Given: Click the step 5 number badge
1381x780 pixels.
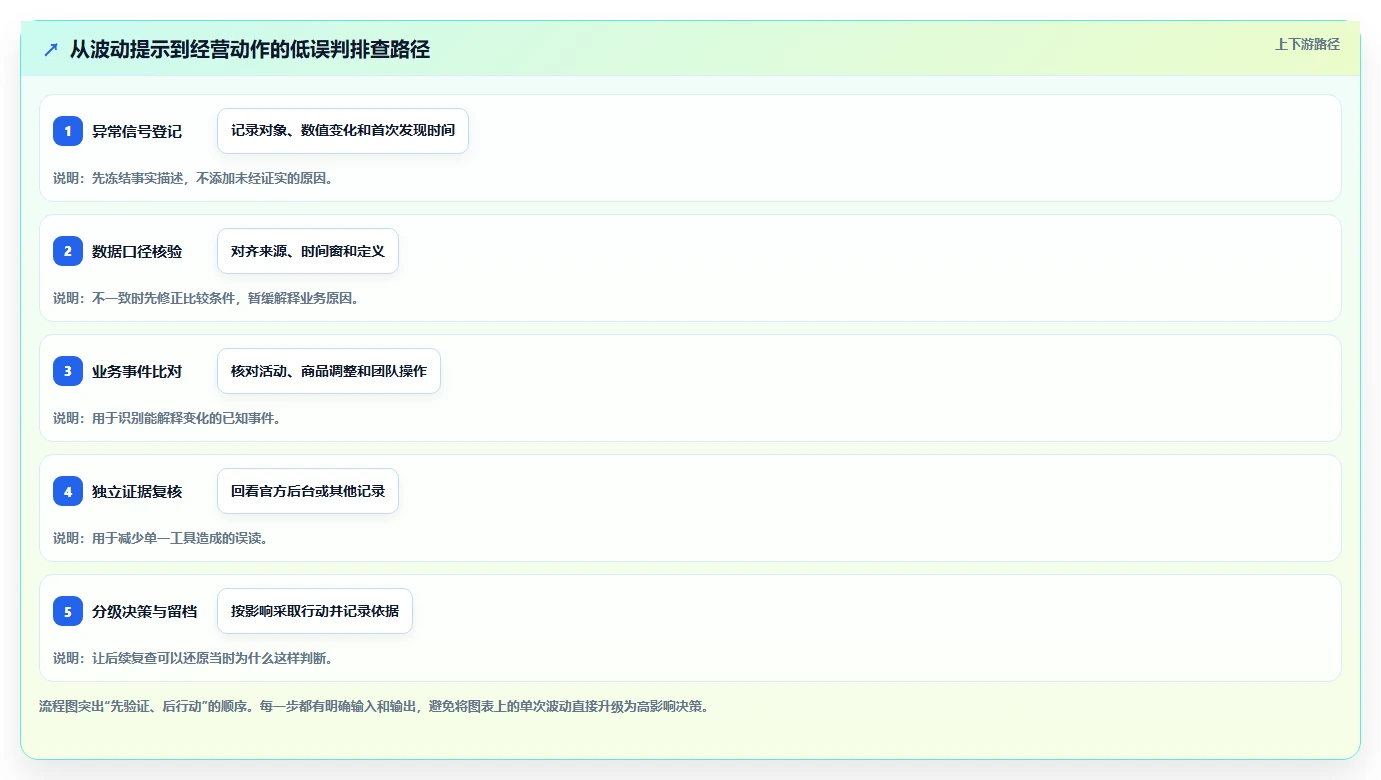Looking at the screenshot, I should [68, 611].
